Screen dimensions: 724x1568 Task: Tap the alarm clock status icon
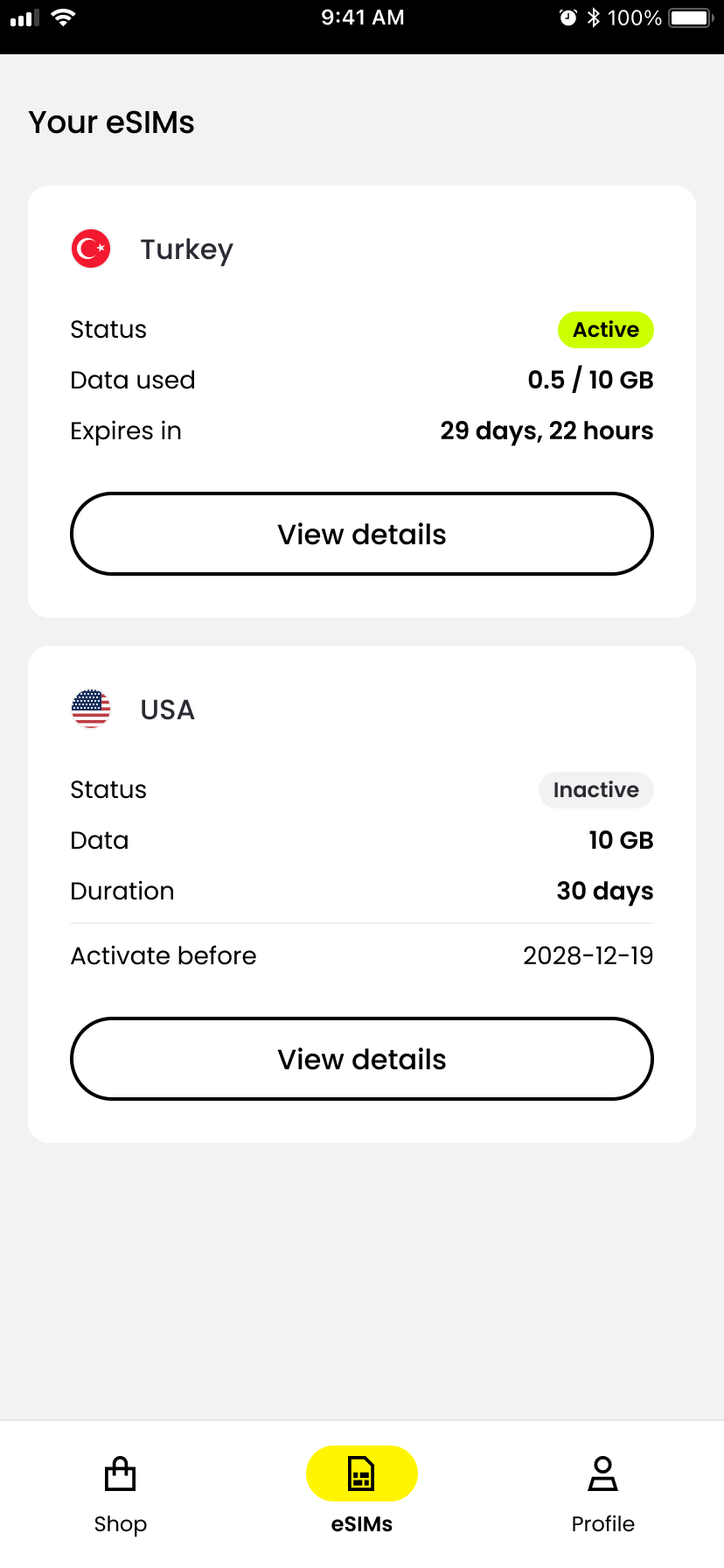coord(568,17)
